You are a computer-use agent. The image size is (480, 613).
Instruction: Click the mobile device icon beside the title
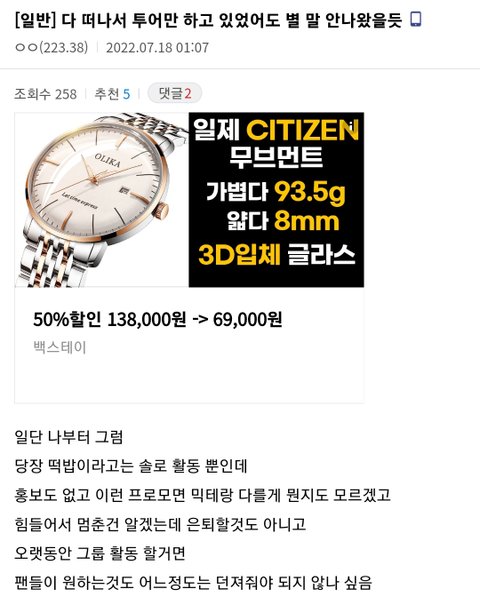click(x=416, y=19)
